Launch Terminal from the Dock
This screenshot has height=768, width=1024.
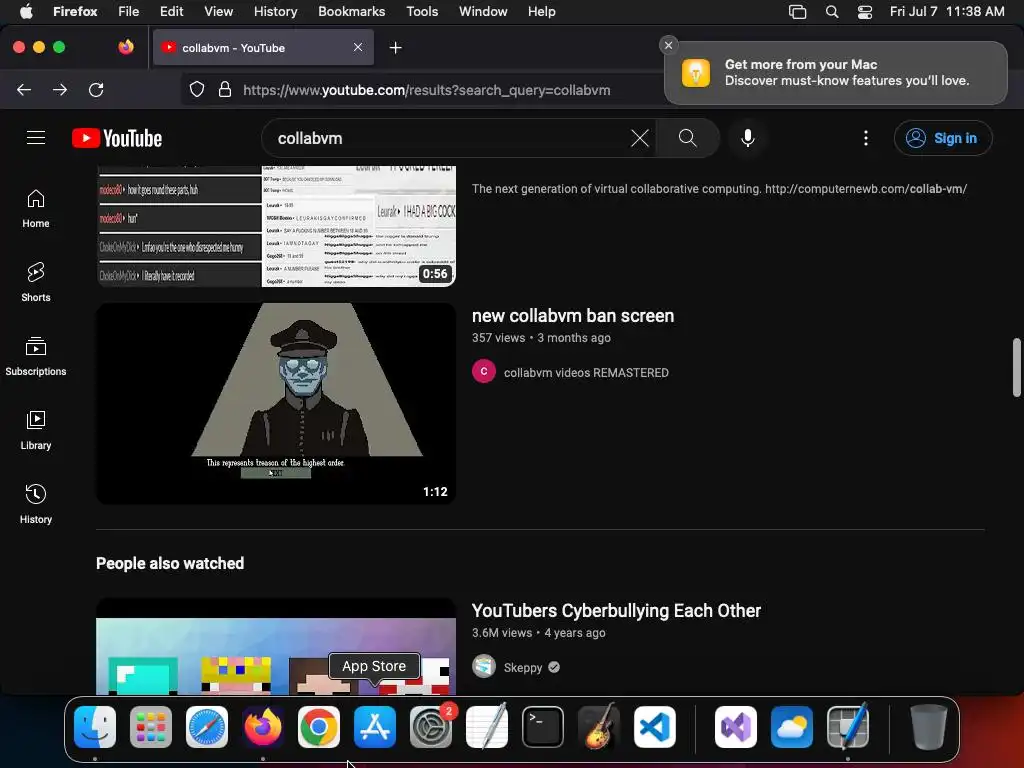[543, 727]
